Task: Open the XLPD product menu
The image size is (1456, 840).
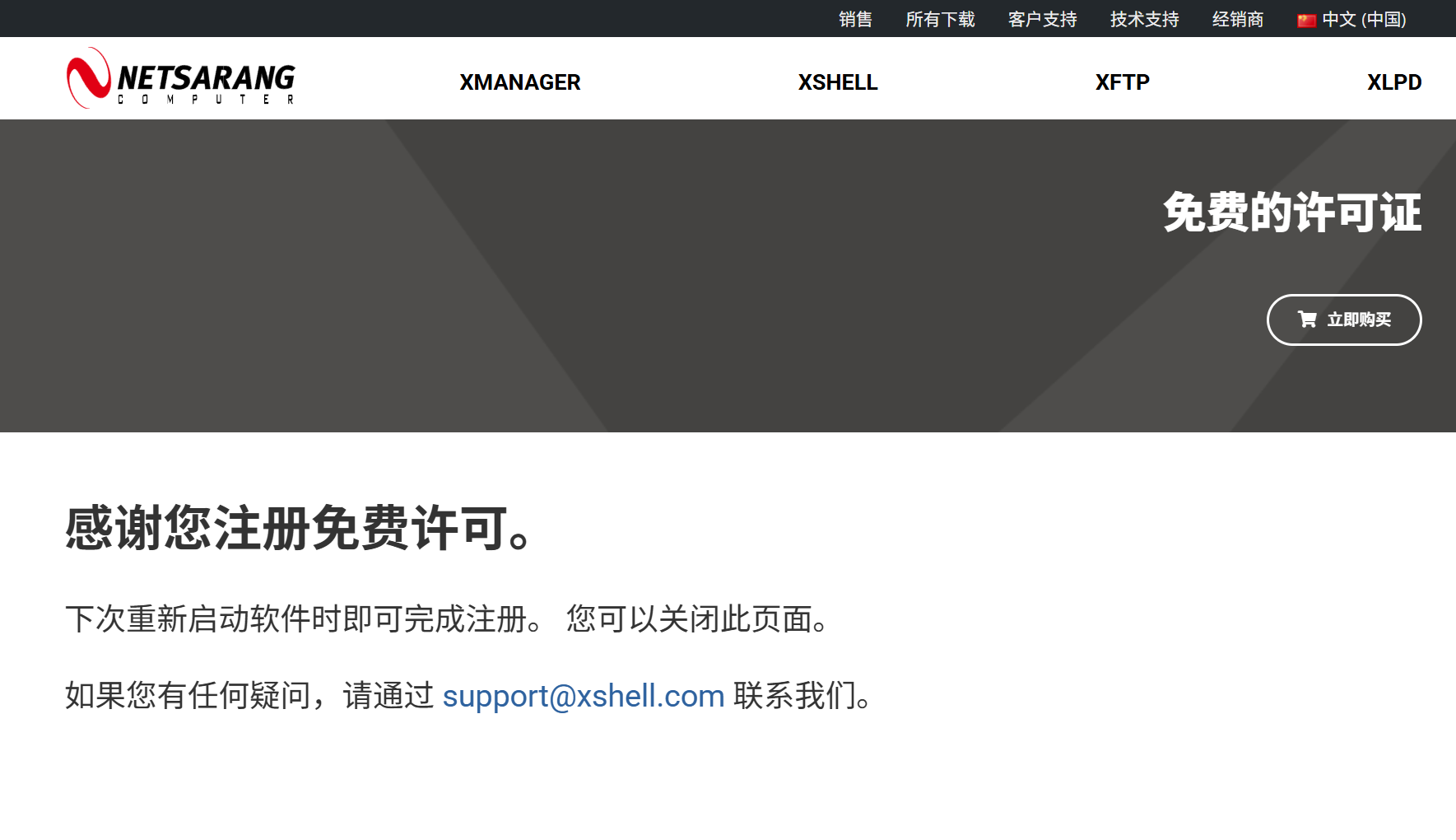Action: point(1394,82)
